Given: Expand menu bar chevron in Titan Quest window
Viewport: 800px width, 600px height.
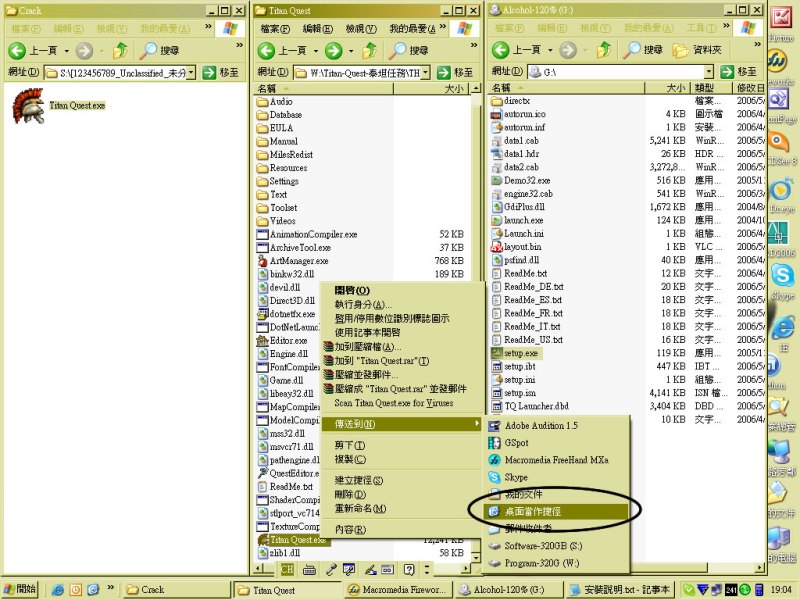Looking at the screenshot, I should [x=442, y=27].
